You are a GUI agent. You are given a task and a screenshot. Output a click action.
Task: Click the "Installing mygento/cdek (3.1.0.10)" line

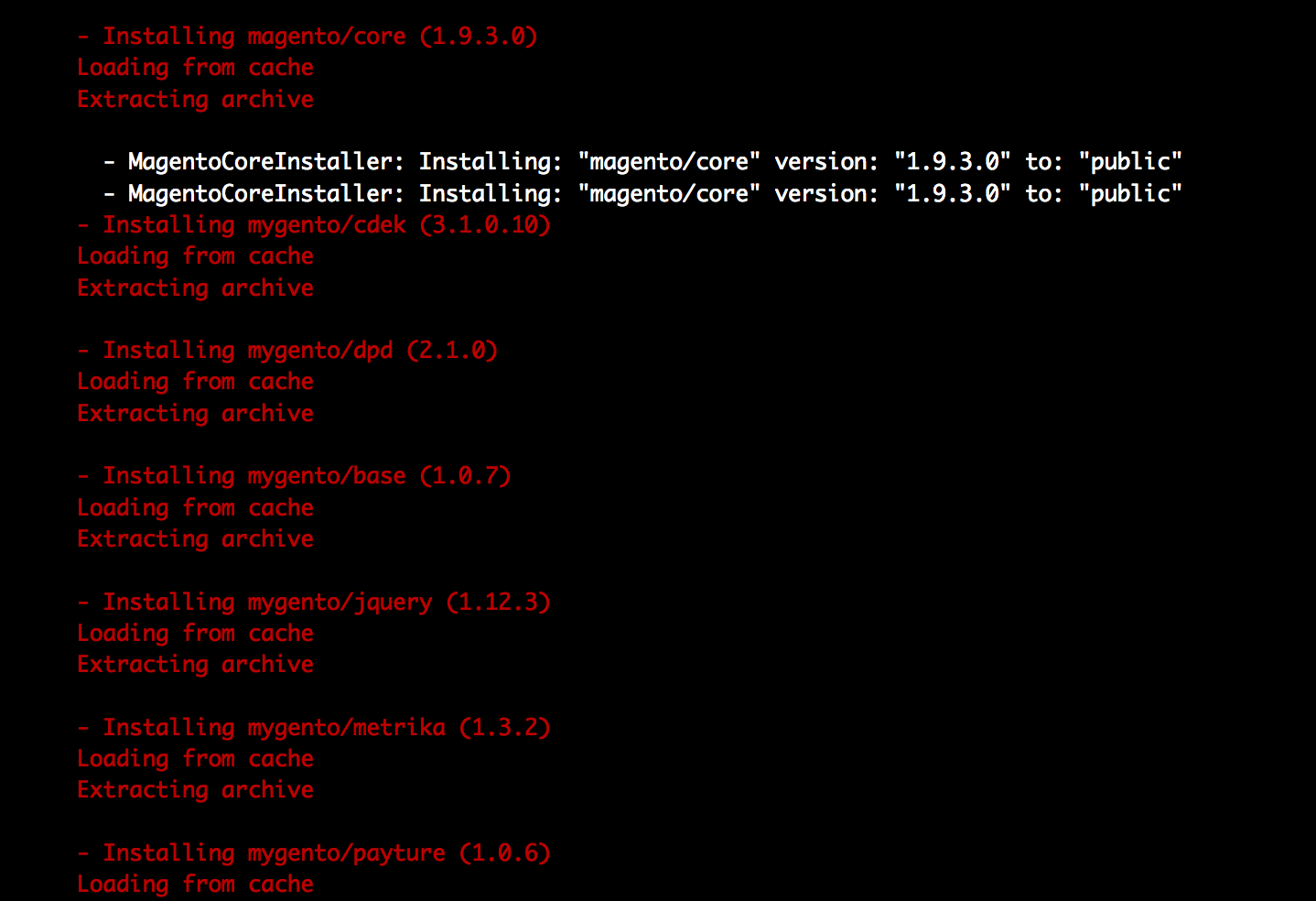pos(313,225)
